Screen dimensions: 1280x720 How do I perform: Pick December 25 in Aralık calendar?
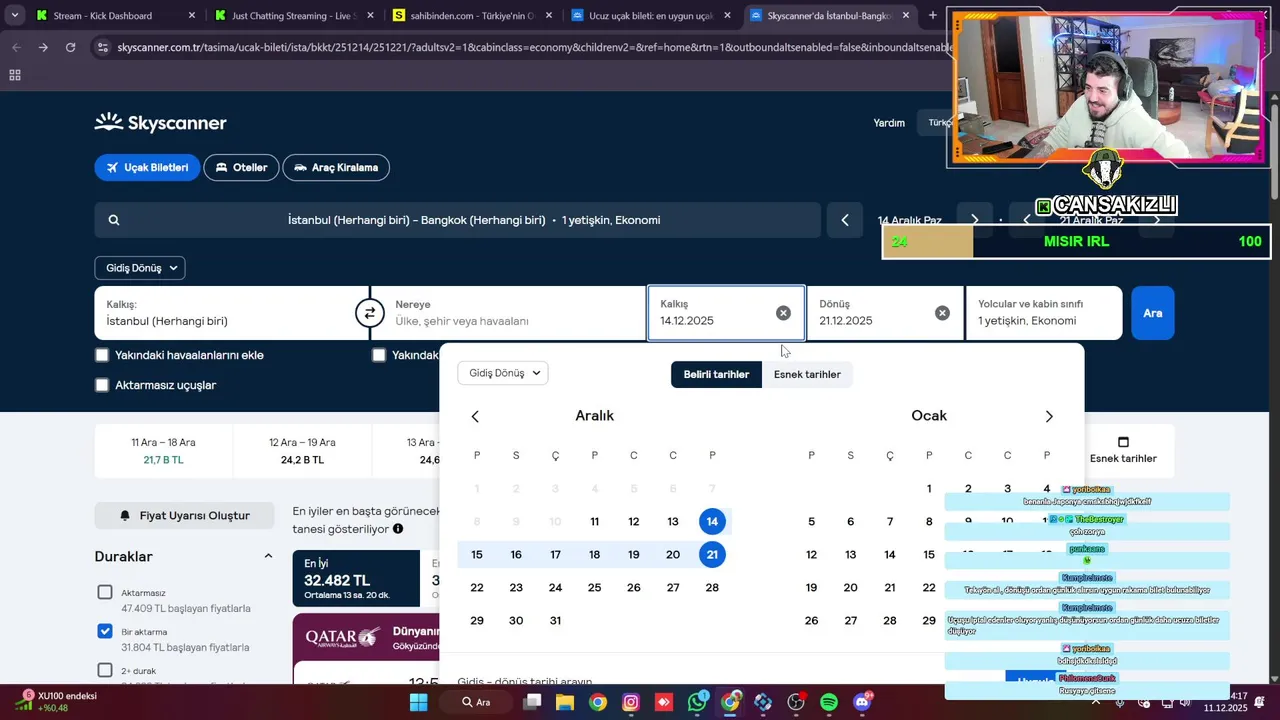[594, 588]
